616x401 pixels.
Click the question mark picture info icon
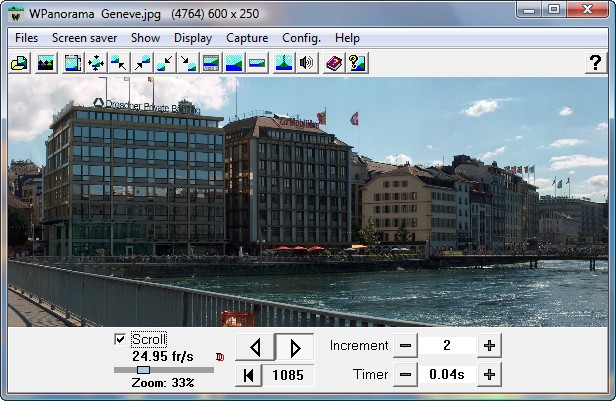[357, 63]
